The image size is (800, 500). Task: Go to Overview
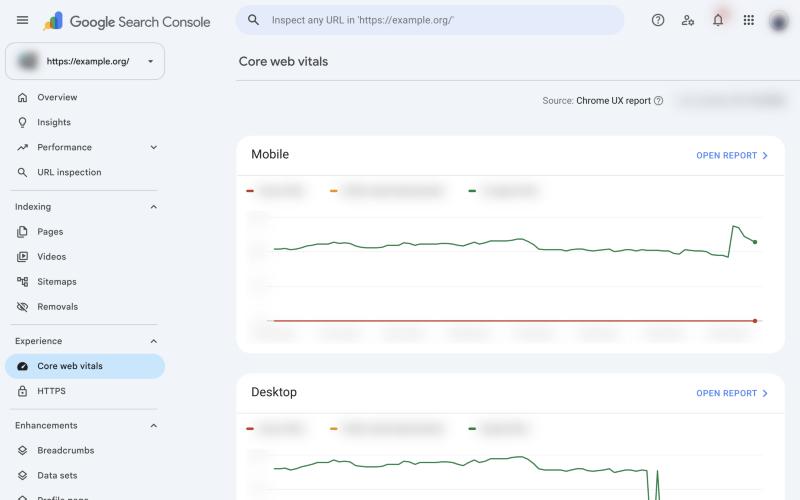pyautogui.click(x=85, y=97)
